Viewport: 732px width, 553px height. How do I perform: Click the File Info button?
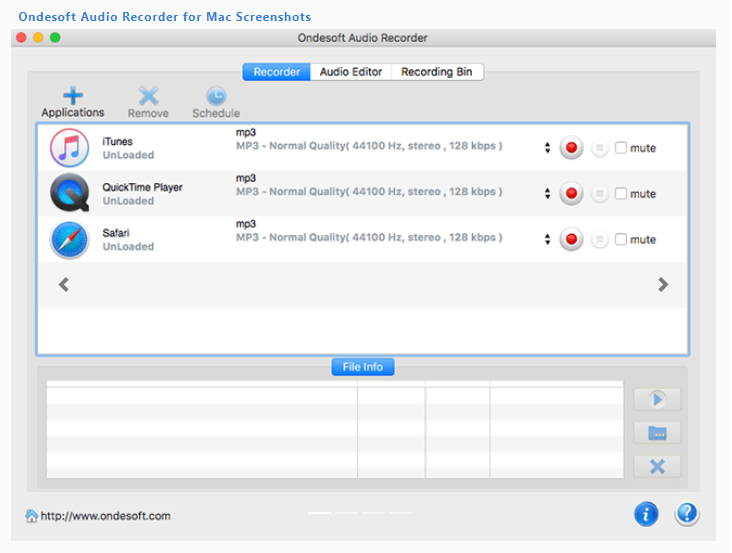pyautogui.click(x=363, y=367)
